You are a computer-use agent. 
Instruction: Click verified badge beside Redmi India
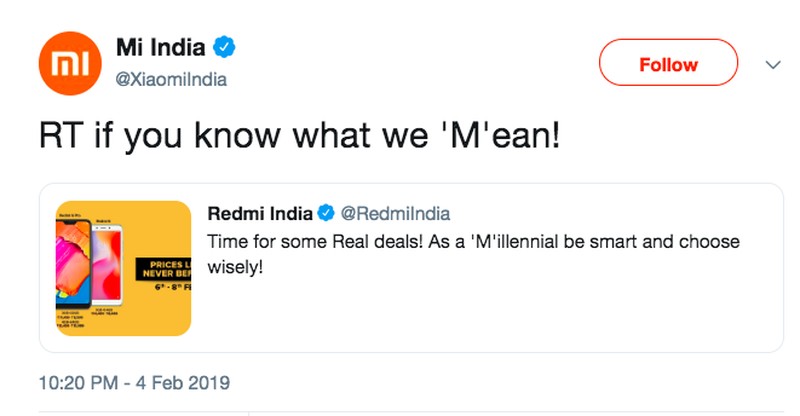pos(325,213)
